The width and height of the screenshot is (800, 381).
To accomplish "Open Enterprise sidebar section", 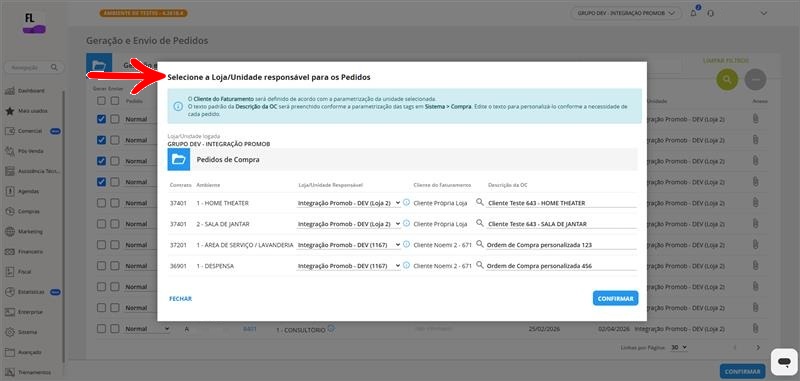I will (24, 312).
